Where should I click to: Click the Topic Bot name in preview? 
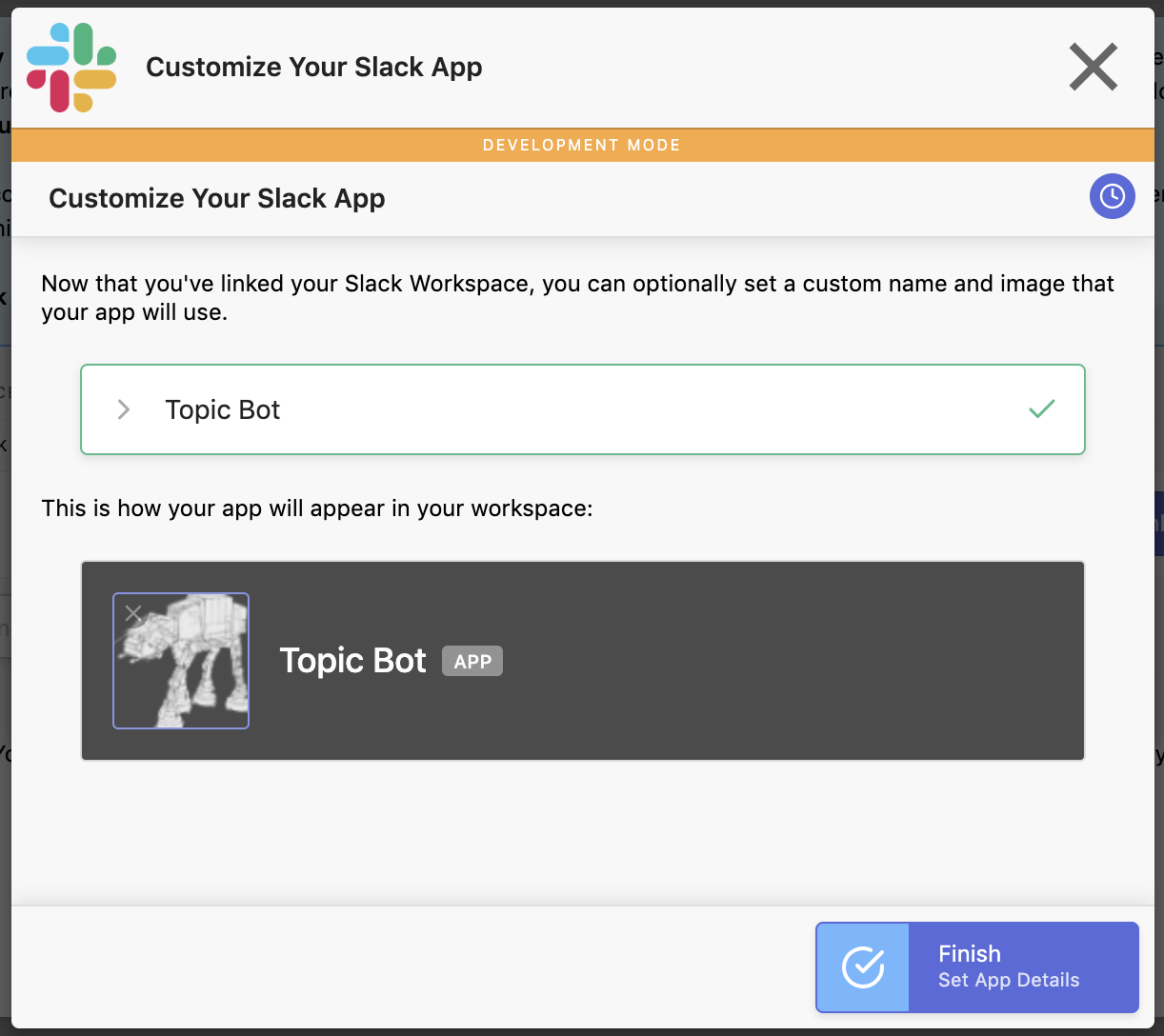click(352, 661)
